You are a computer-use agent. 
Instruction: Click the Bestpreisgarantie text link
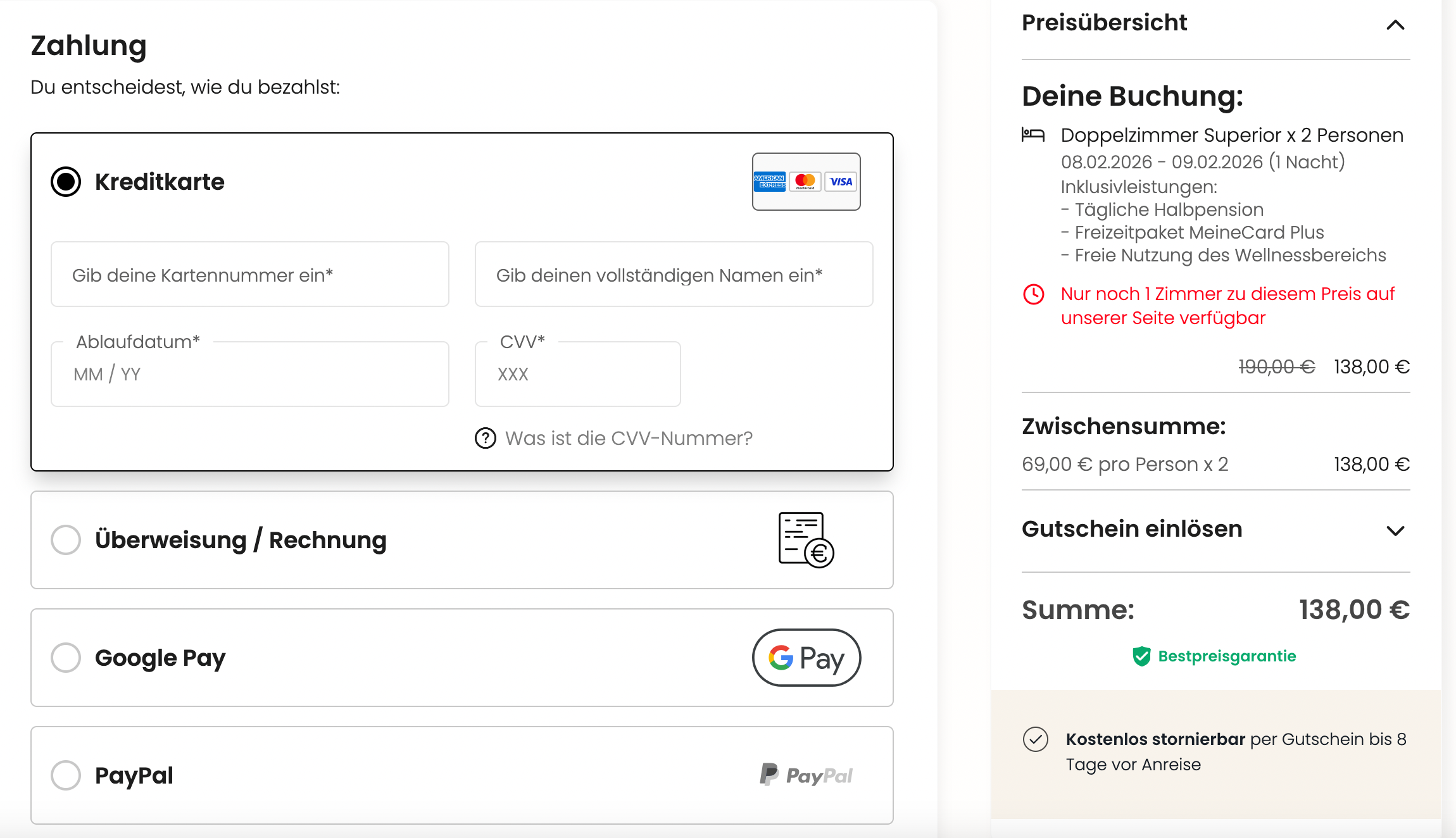(1227, 656)
